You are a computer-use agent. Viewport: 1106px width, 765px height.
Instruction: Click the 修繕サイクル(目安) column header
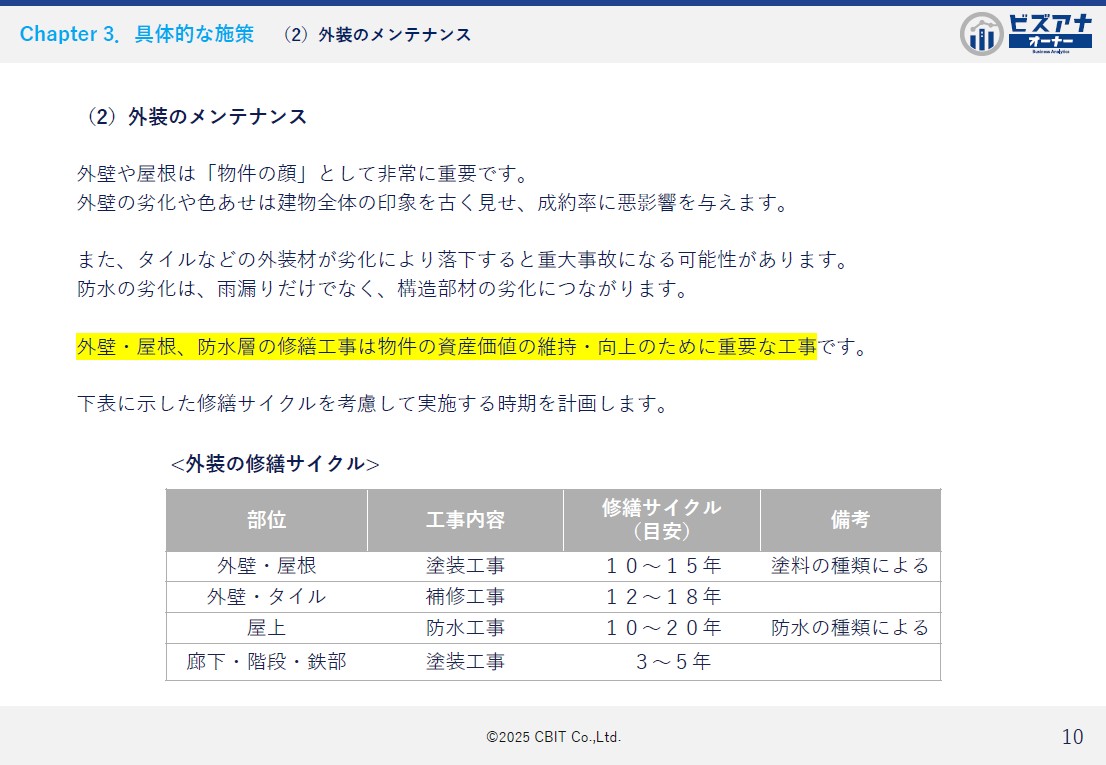pyautogui.click(x=662, y=520)
